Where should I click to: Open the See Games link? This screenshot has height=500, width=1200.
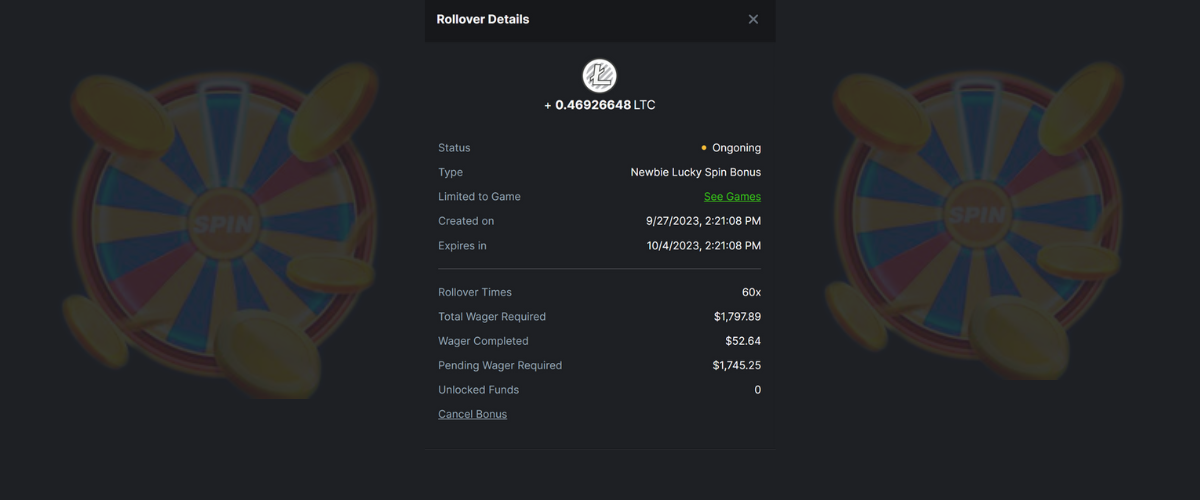tap(732, 197)
